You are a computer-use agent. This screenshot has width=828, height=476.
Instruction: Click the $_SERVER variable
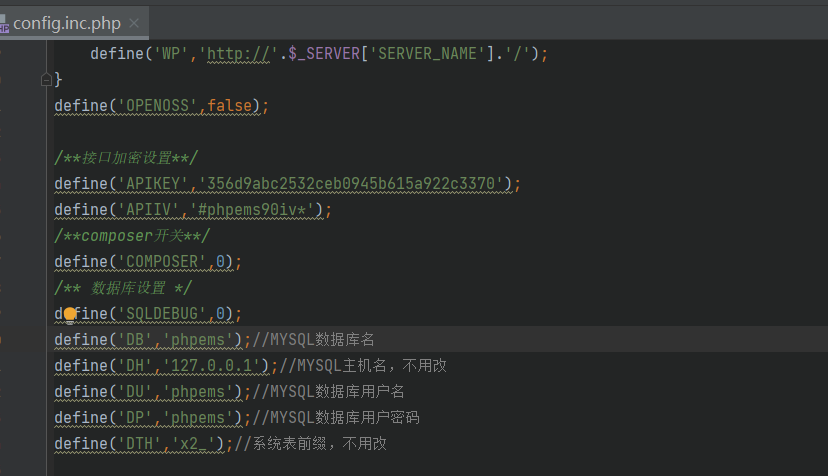[x=324, y=53]
